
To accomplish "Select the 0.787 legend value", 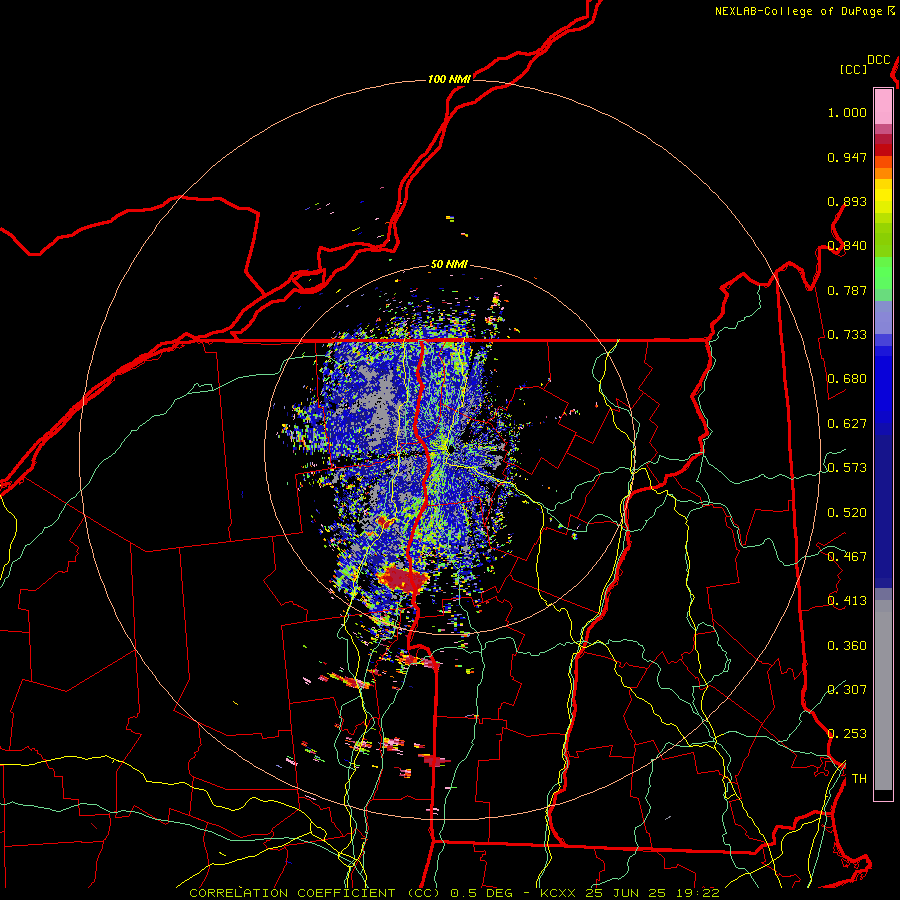I will [x=847, y=290].
